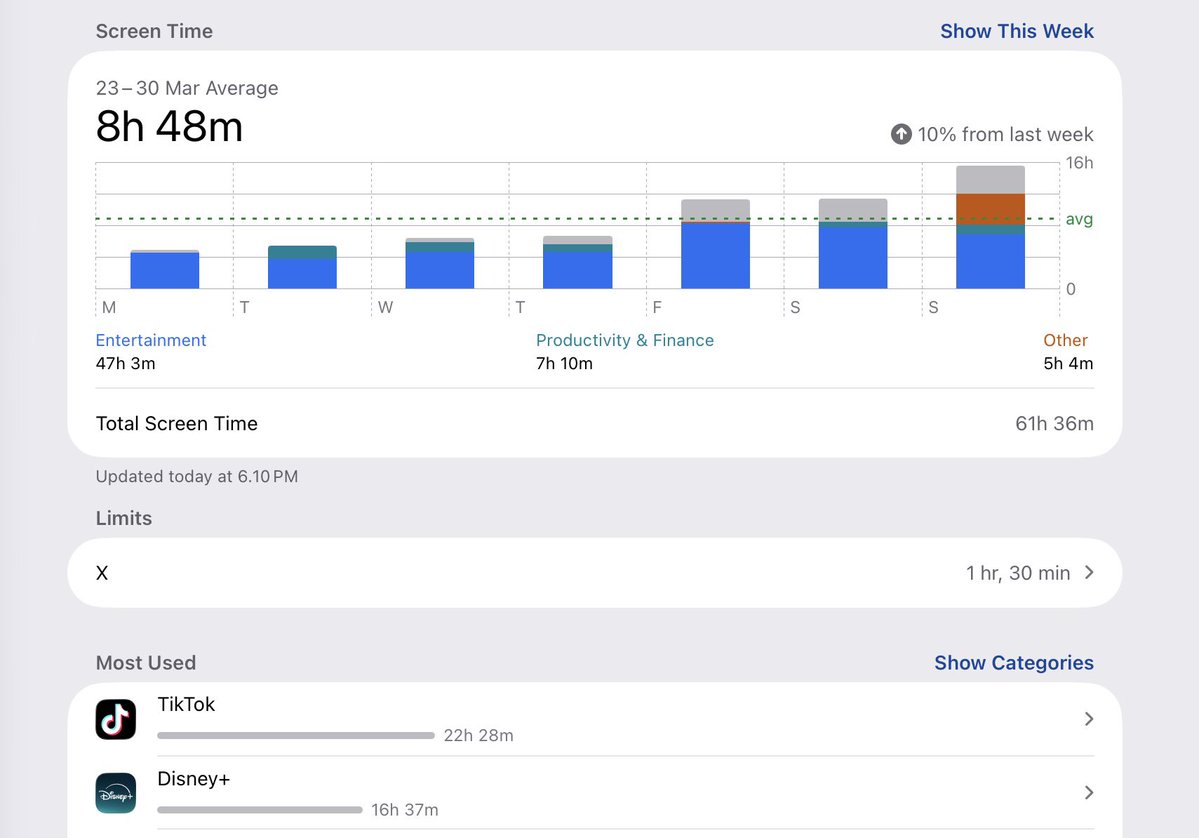Click the Disney+ app name
Screen dimensions: 1199x838
(x=193, y=779)
